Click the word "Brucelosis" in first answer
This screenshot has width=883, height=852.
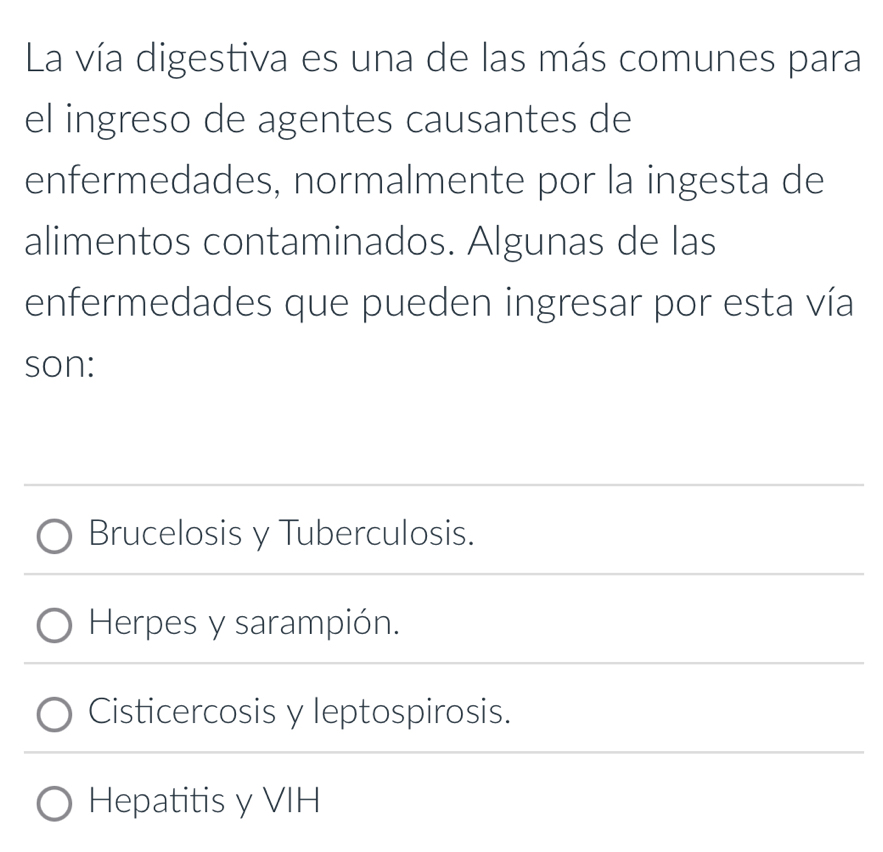(165, 533)
